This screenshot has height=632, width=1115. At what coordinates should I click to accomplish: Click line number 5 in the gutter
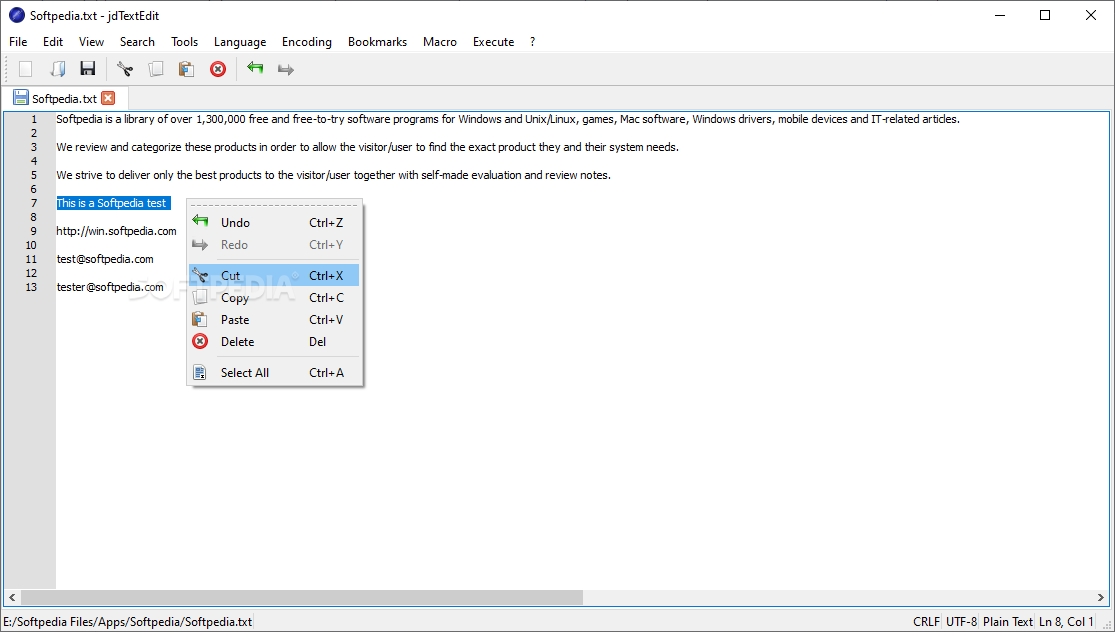pyautogui.click(x=33, y=175)
